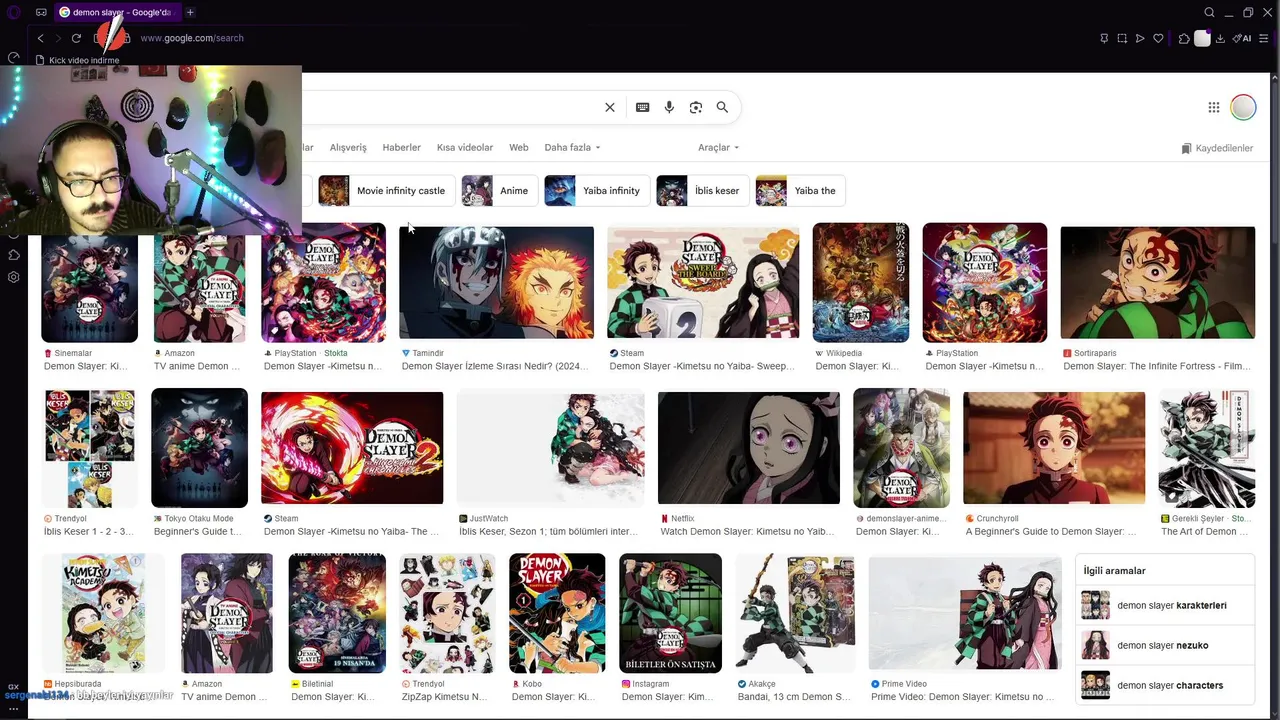Search demon slayer nezuko related query
Viewport: 1280px width, 720px height.
coord(1165,645)
